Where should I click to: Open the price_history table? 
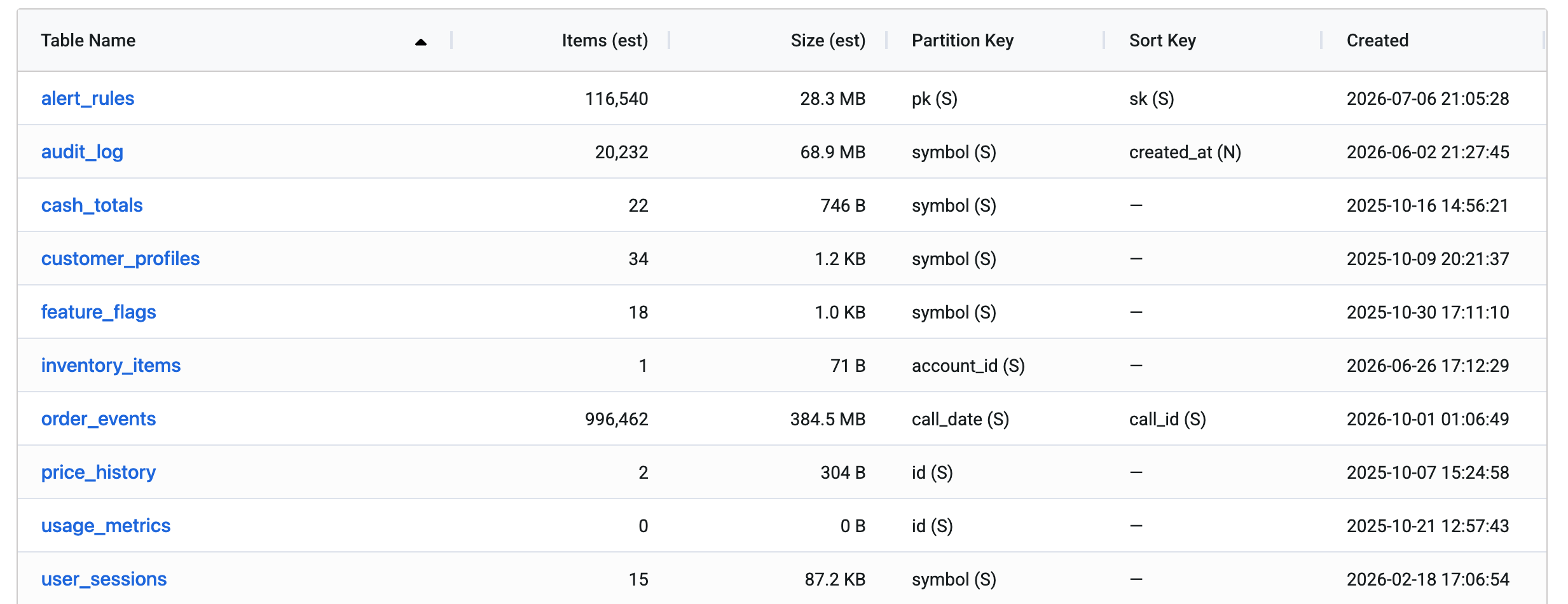pyautogui.click(x=99, y=472)
